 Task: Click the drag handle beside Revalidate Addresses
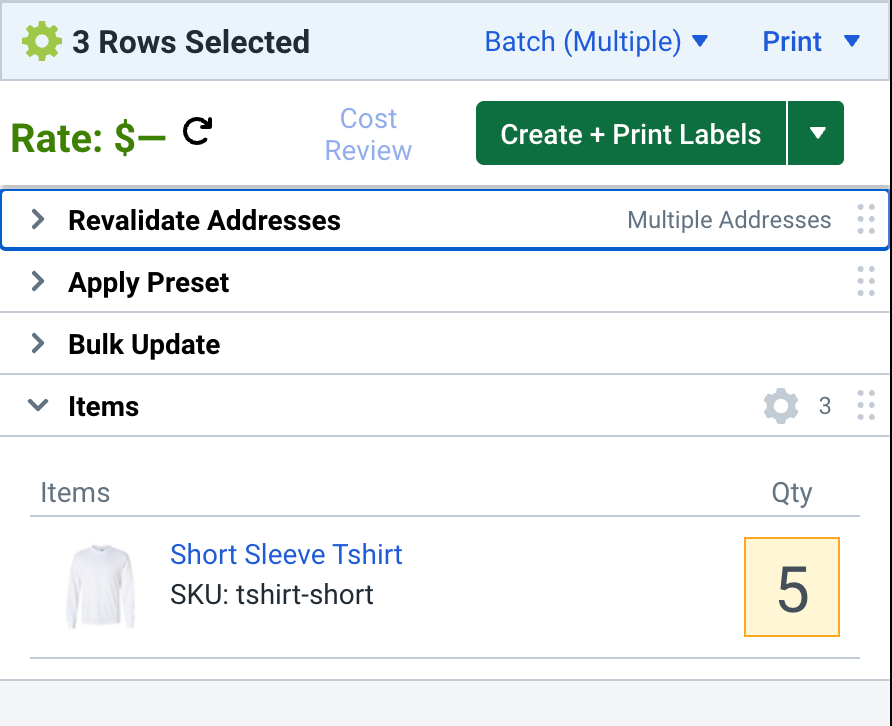(x=866, y=220)
